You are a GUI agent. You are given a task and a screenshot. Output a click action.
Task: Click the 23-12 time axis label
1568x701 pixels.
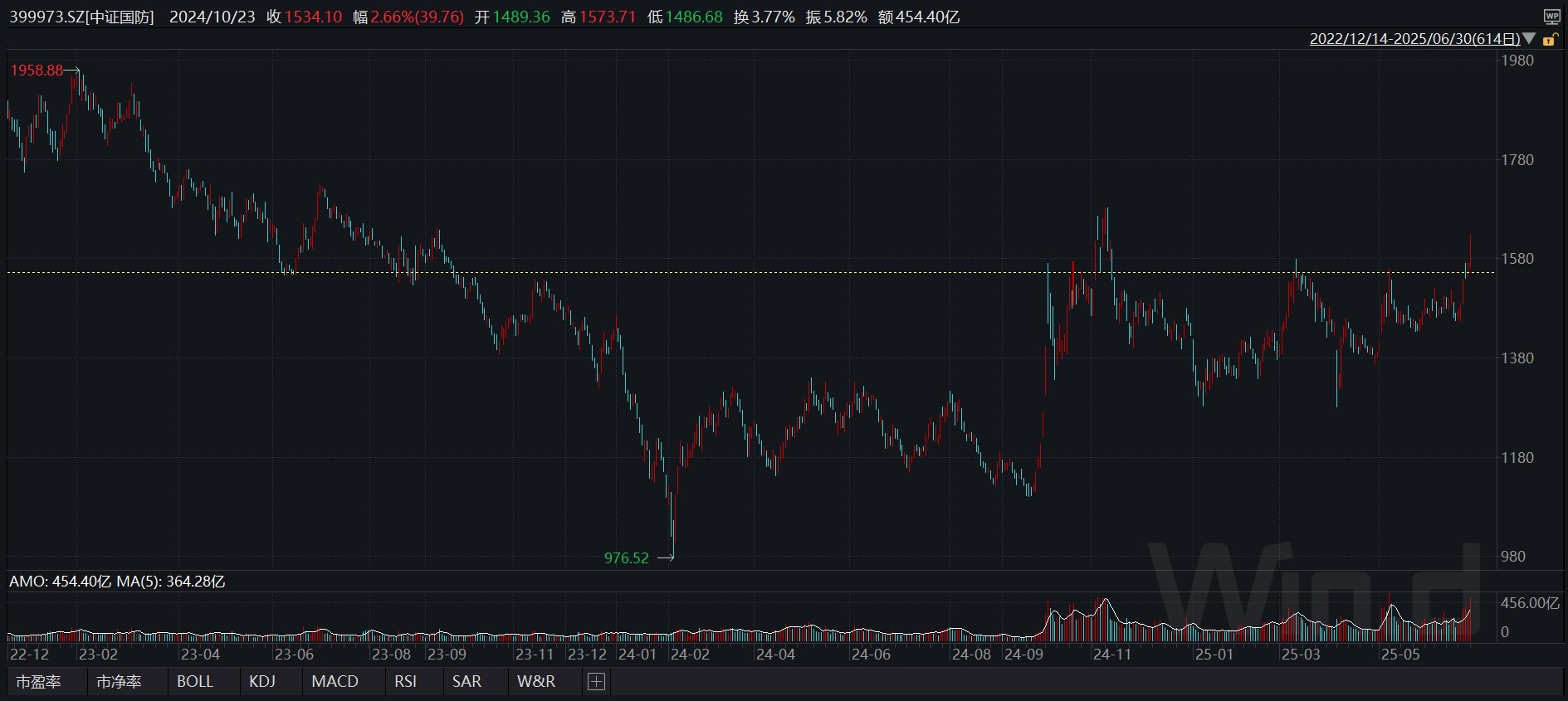pos(588,655)
